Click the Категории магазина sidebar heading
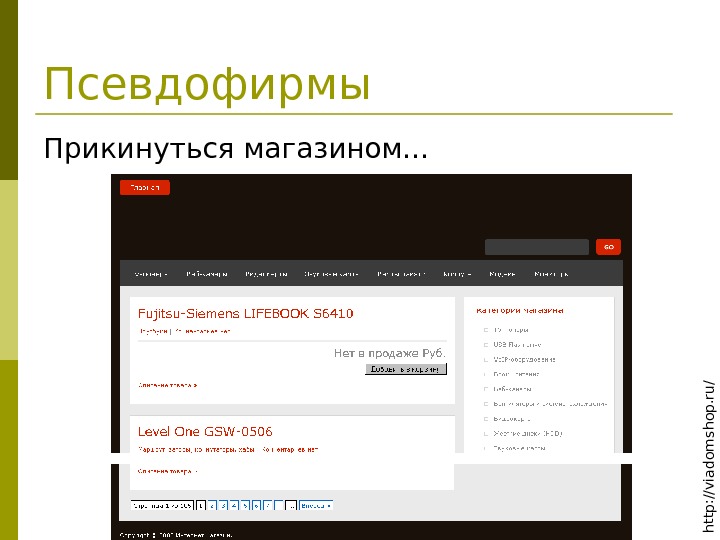This screenshot has width=720, height=540. pyautogui.click(x=520, y=310)
